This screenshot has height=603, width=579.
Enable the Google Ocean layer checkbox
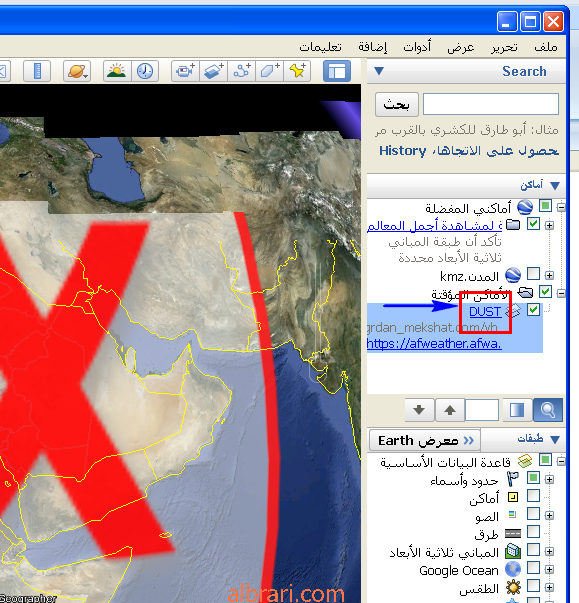click(533, 568)
